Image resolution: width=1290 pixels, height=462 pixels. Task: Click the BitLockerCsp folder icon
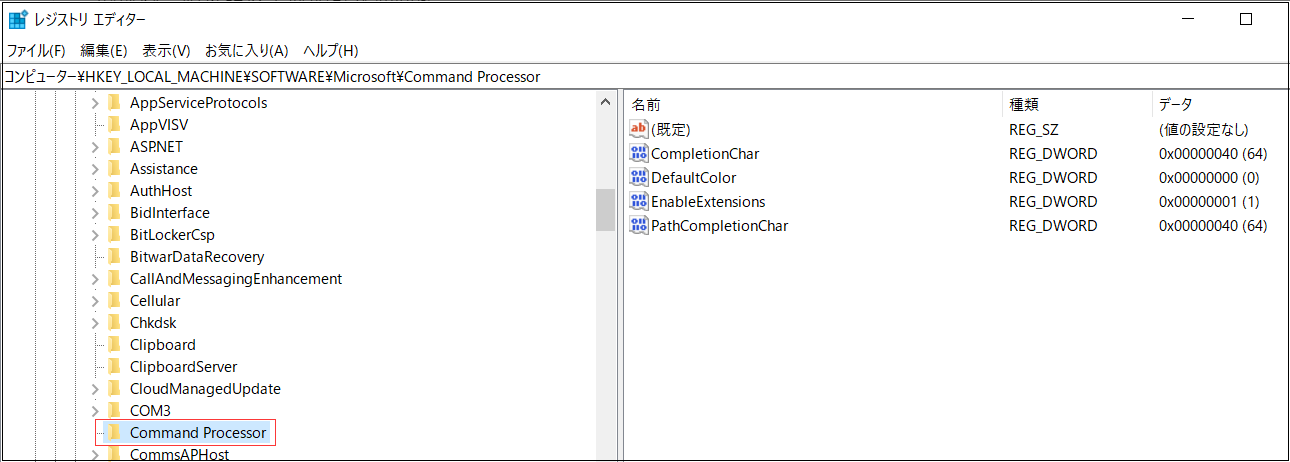[x=114, y=235]
